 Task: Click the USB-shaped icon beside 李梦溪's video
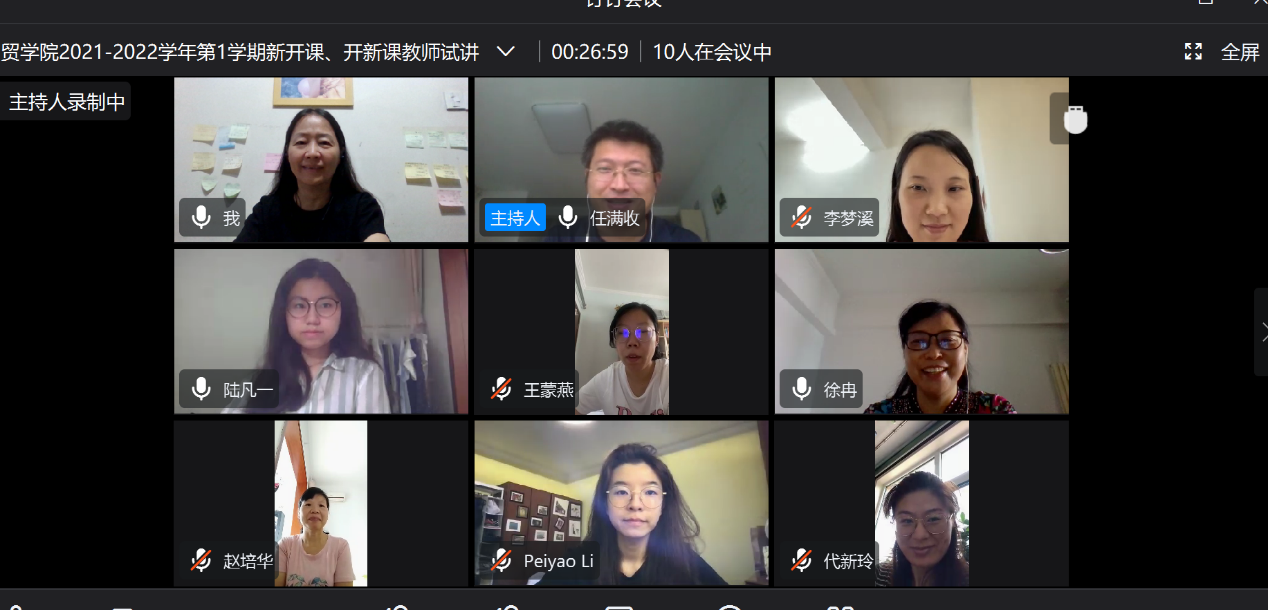point(1075,119)
